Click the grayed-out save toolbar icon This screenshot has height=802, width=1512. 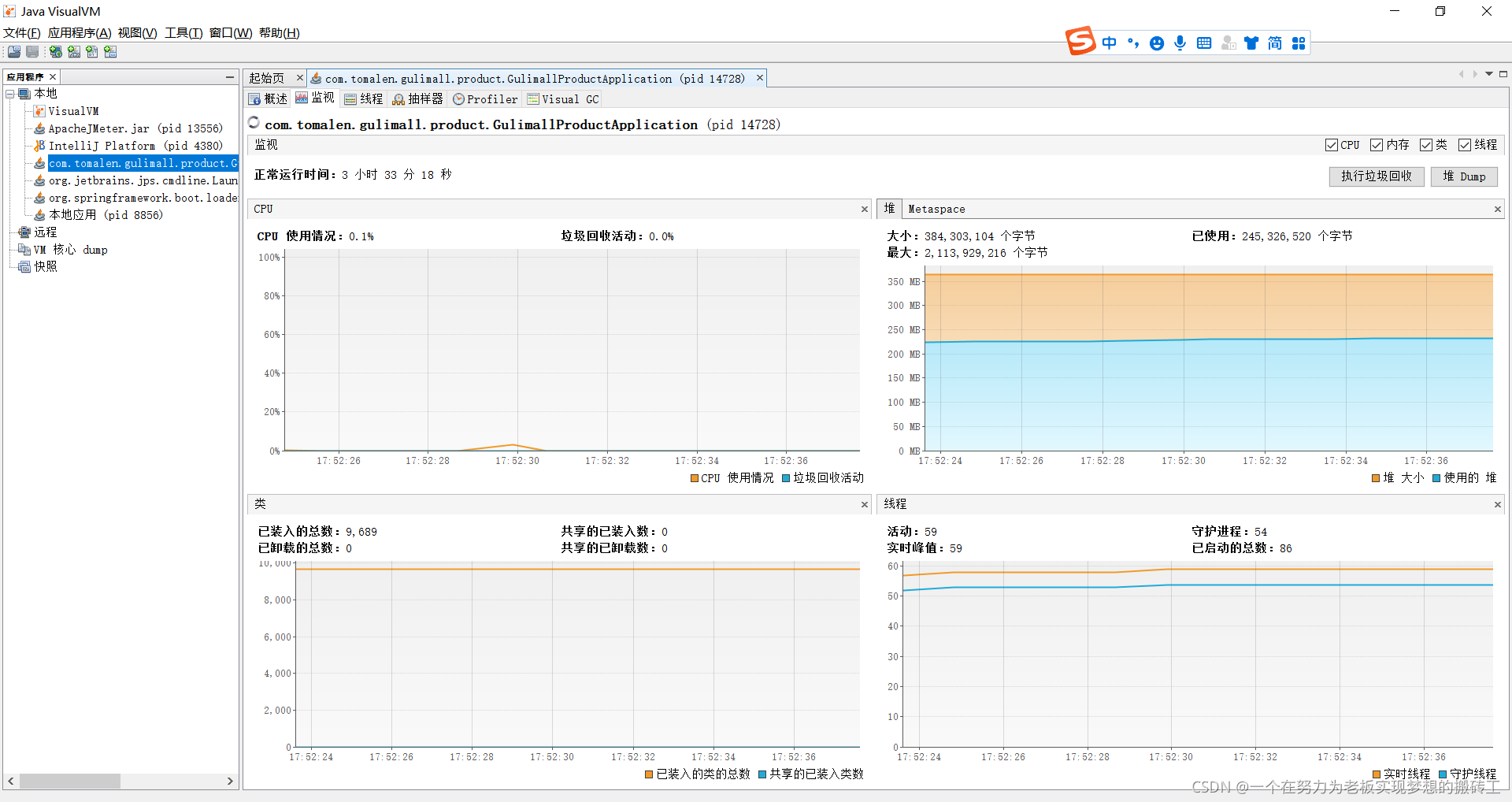32,52
